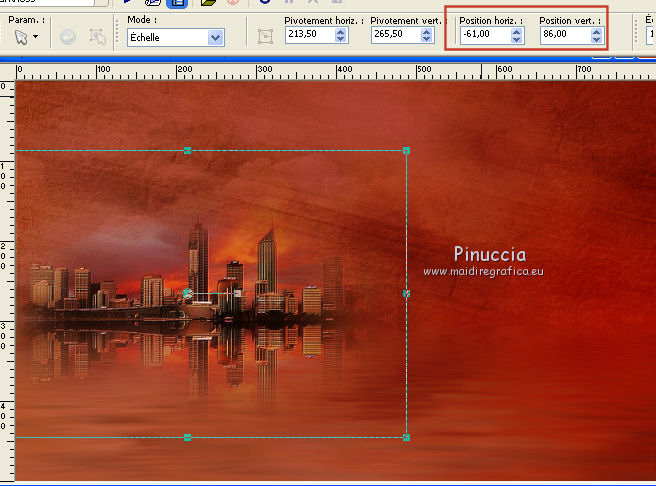Image resolution: width=656 pixels, height=486 pixels.
Task: Click the rotation handle beside the pivot
Action: click(x=238, y=294)
